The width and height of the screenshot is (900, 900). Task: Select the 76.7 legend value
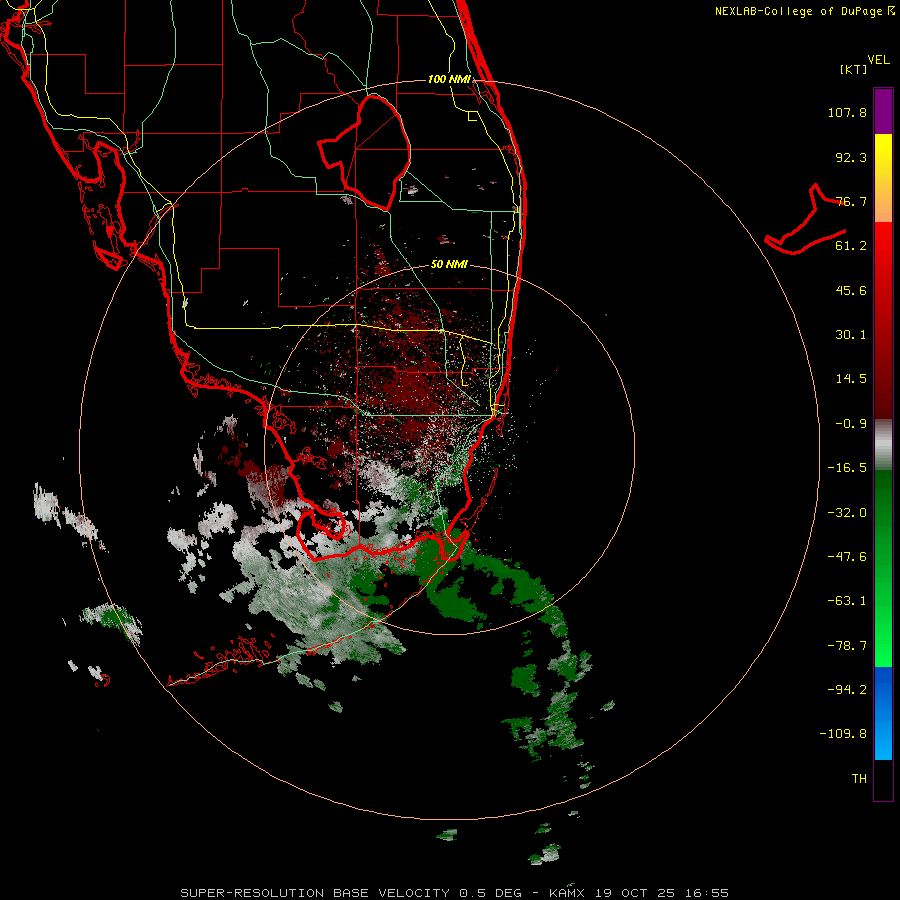coord(851,201)
